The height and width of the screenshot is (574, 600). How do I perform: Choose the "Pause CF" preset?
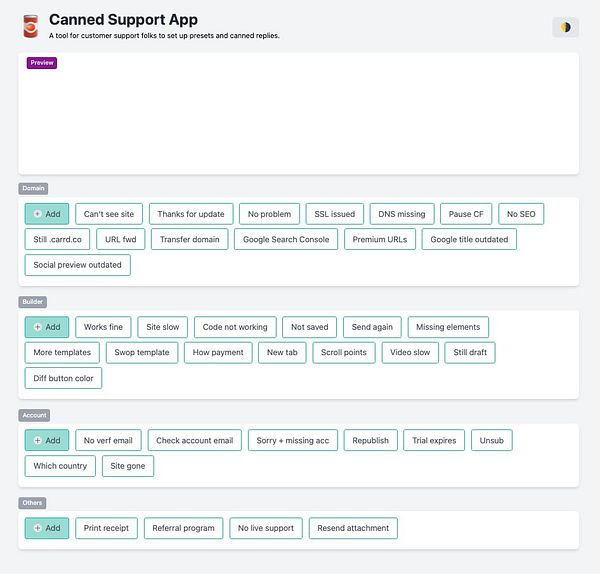(x=466, y=214)
